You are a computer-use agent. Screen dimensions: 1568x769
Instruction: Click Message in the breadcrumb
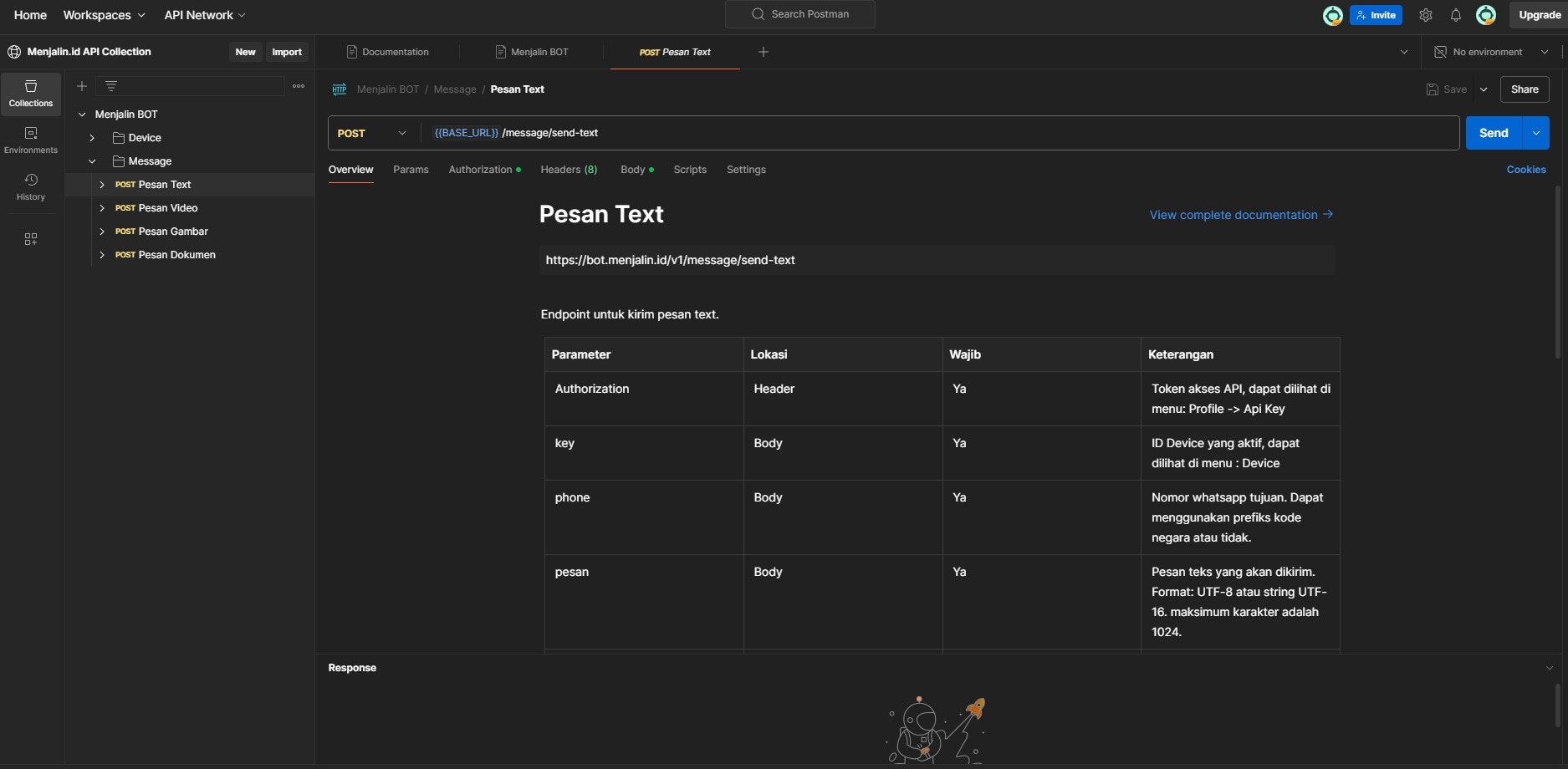pos(455,89)
